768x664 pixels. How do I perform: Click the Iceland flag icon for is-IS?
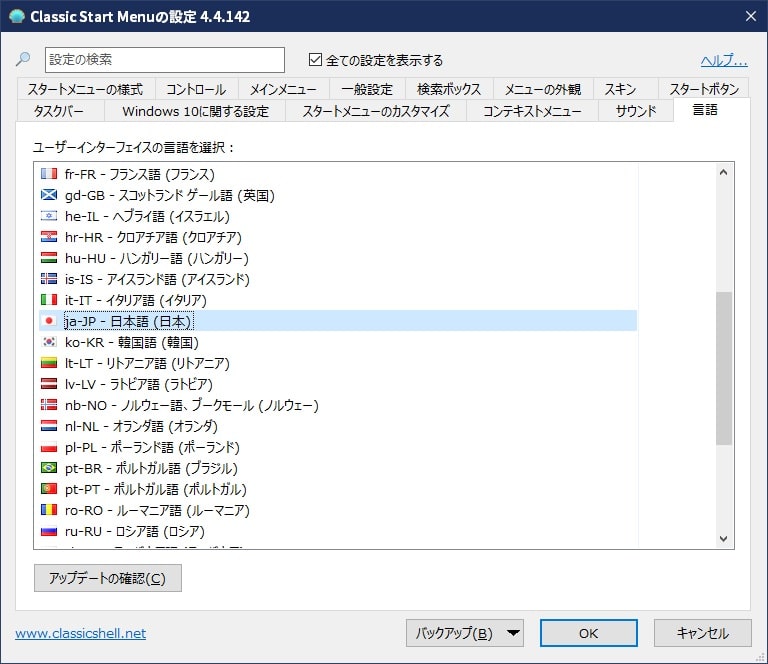tap(48, 279)
